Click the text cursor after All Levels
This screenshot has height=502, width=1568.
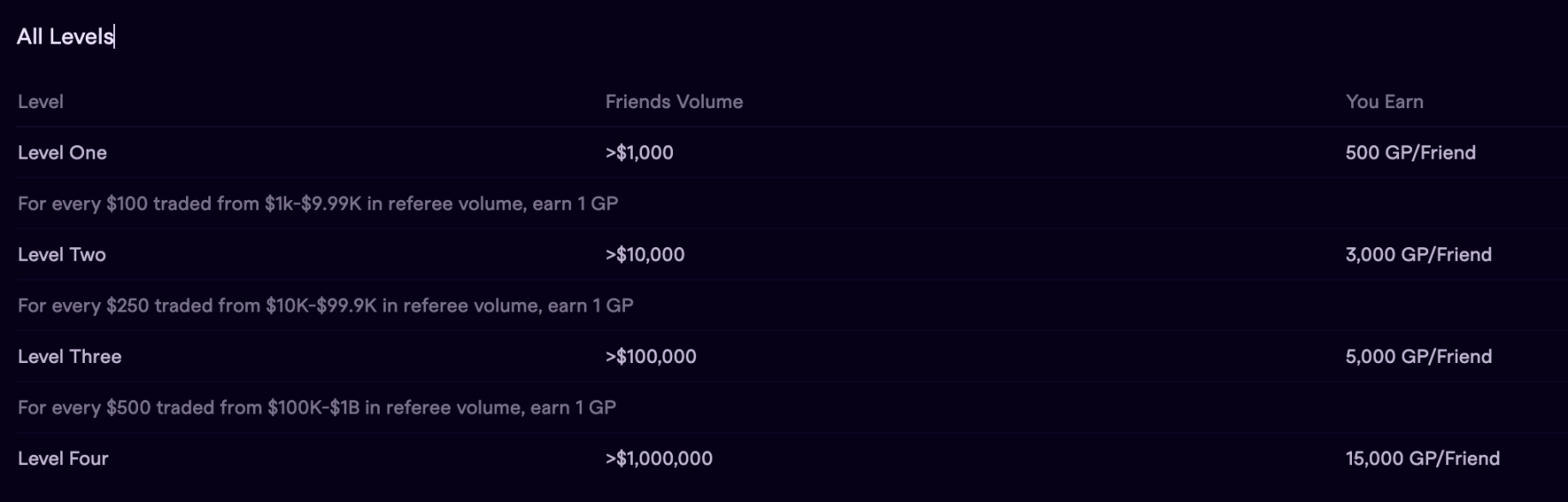click(115, 37)
